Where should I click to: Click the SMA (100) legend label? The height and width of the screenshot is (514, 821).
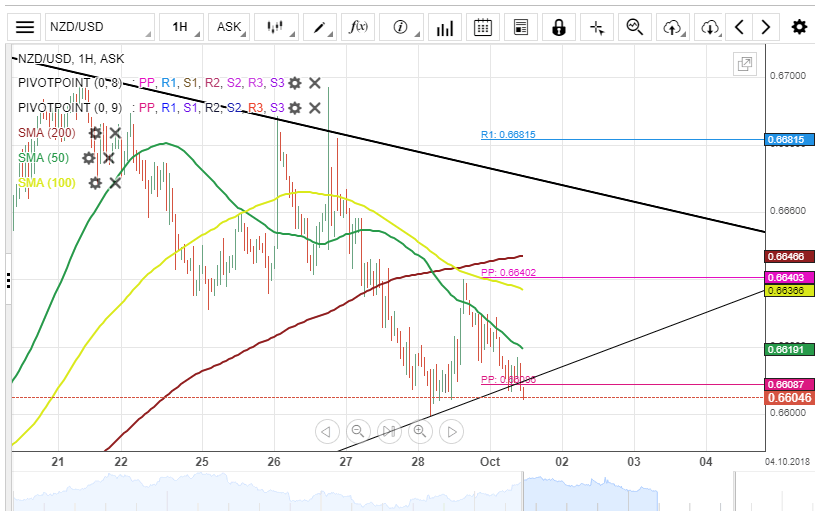[47, 183]
